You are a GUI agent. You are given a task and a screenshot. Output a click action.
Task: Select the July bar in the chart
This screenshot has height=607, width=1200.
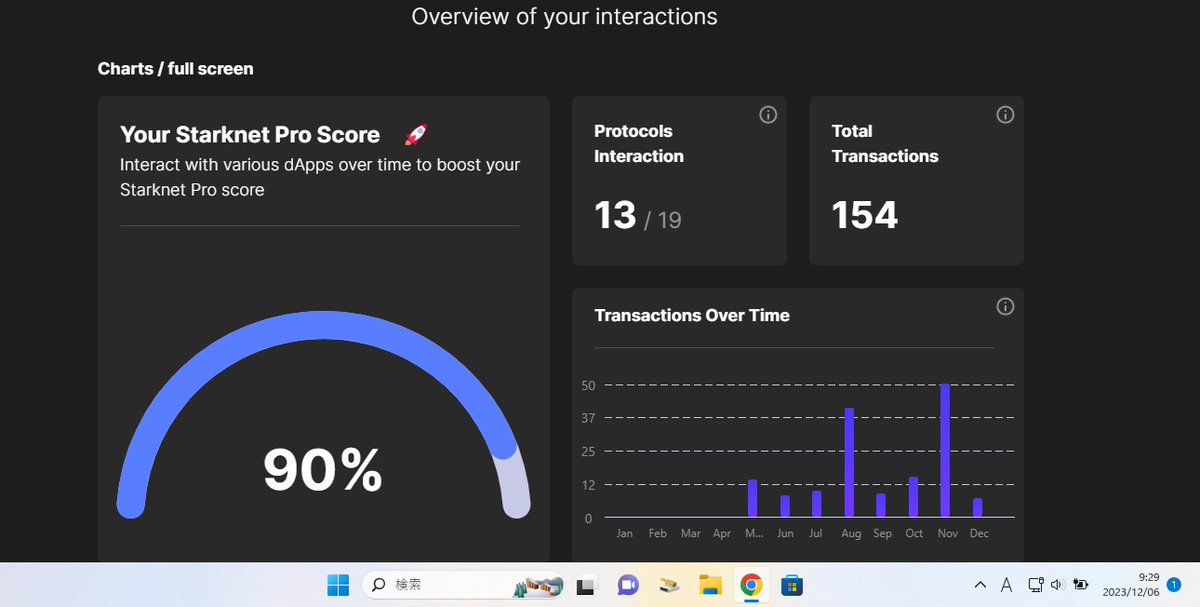point(816,504)
